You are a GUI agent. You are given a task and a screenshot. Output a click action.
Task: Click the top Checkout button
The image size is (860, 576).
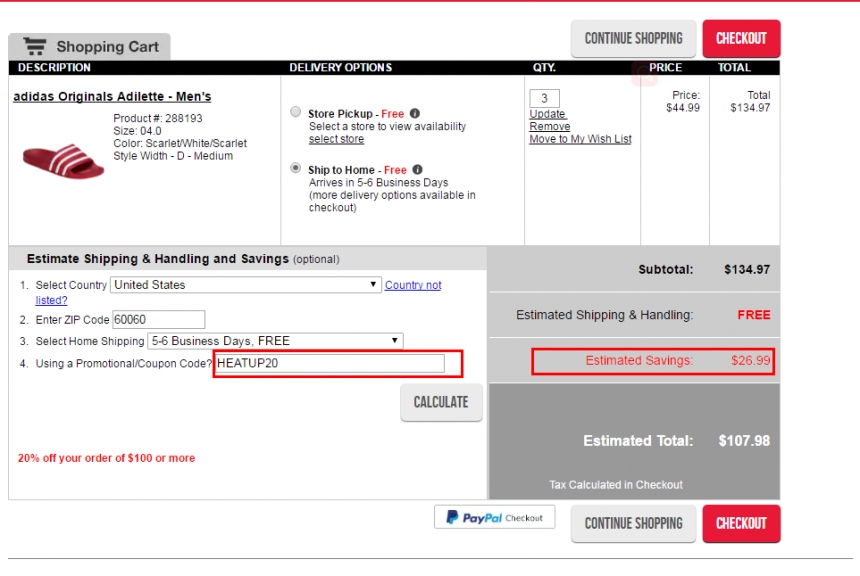[x=741, y=39]
